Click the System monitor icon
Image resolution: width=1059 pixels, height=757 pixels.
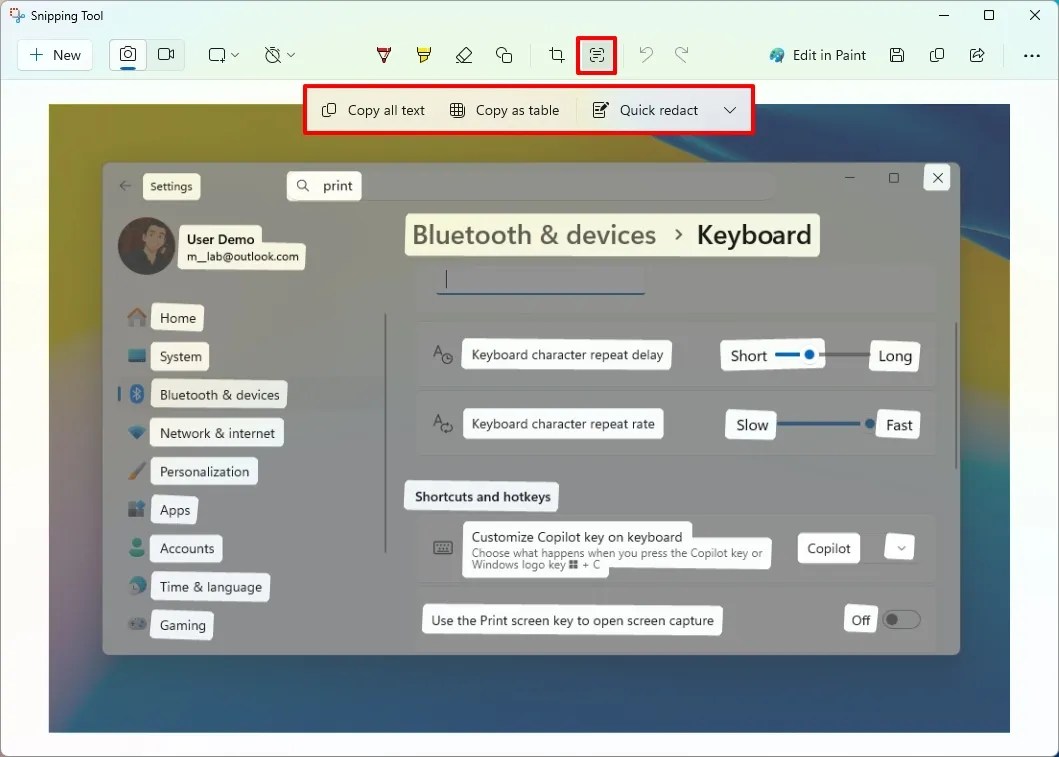[x=136, y=355]
